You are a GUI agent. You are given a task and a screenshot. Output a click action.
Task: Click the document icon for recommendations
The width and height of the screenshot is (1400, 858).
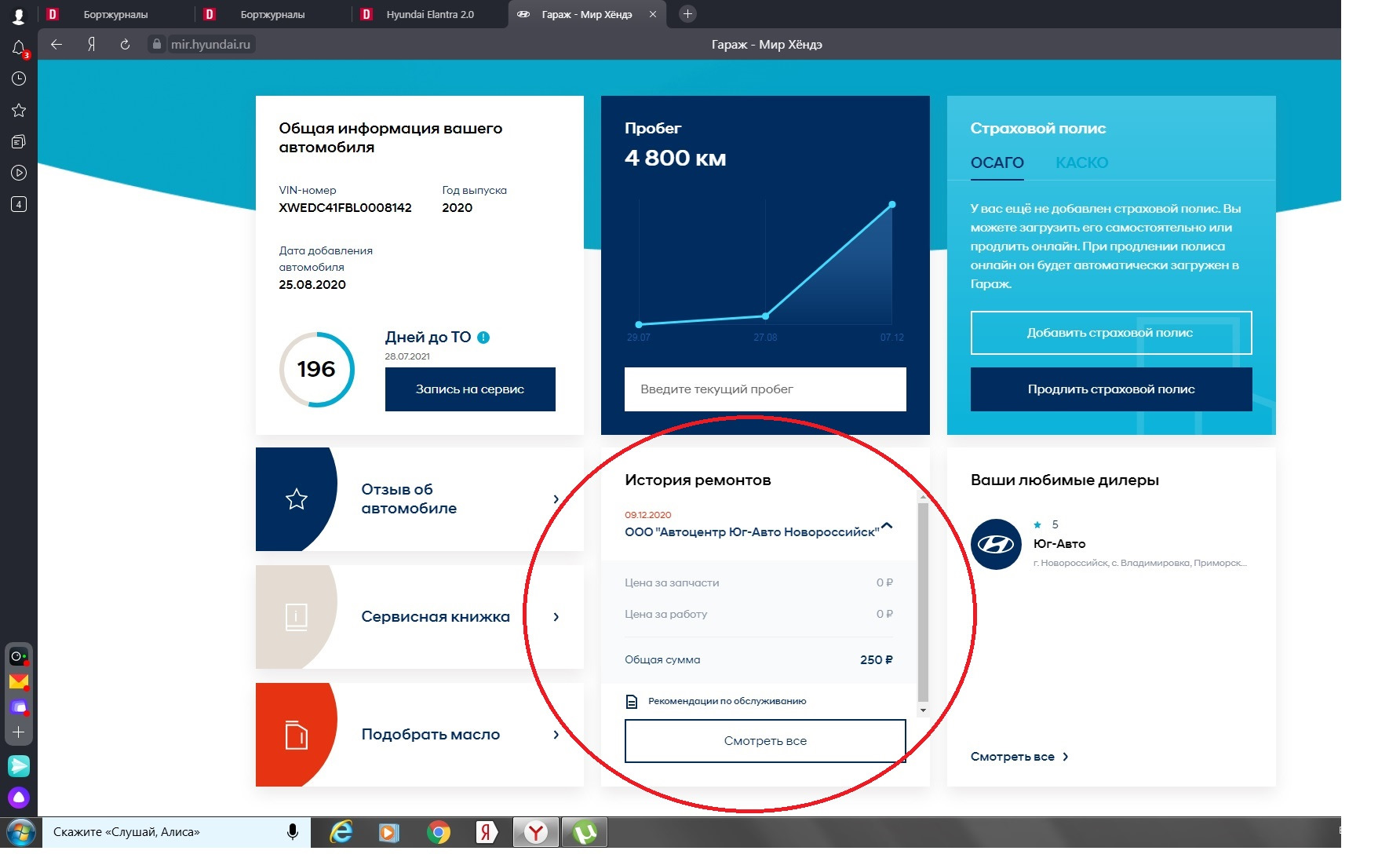coord(632,702)
